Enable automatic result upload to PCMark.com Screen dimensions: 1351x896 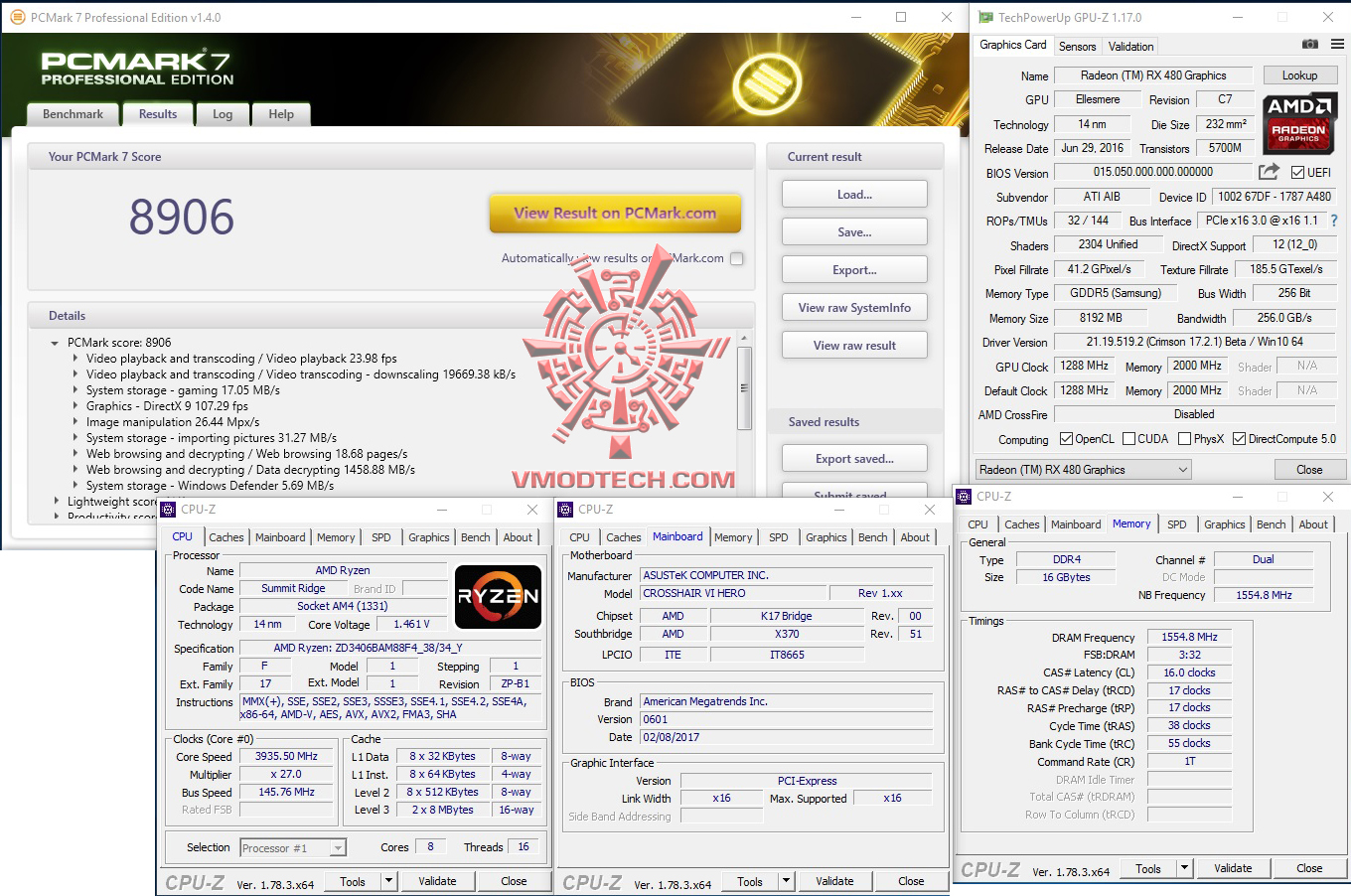click(736, 257)
